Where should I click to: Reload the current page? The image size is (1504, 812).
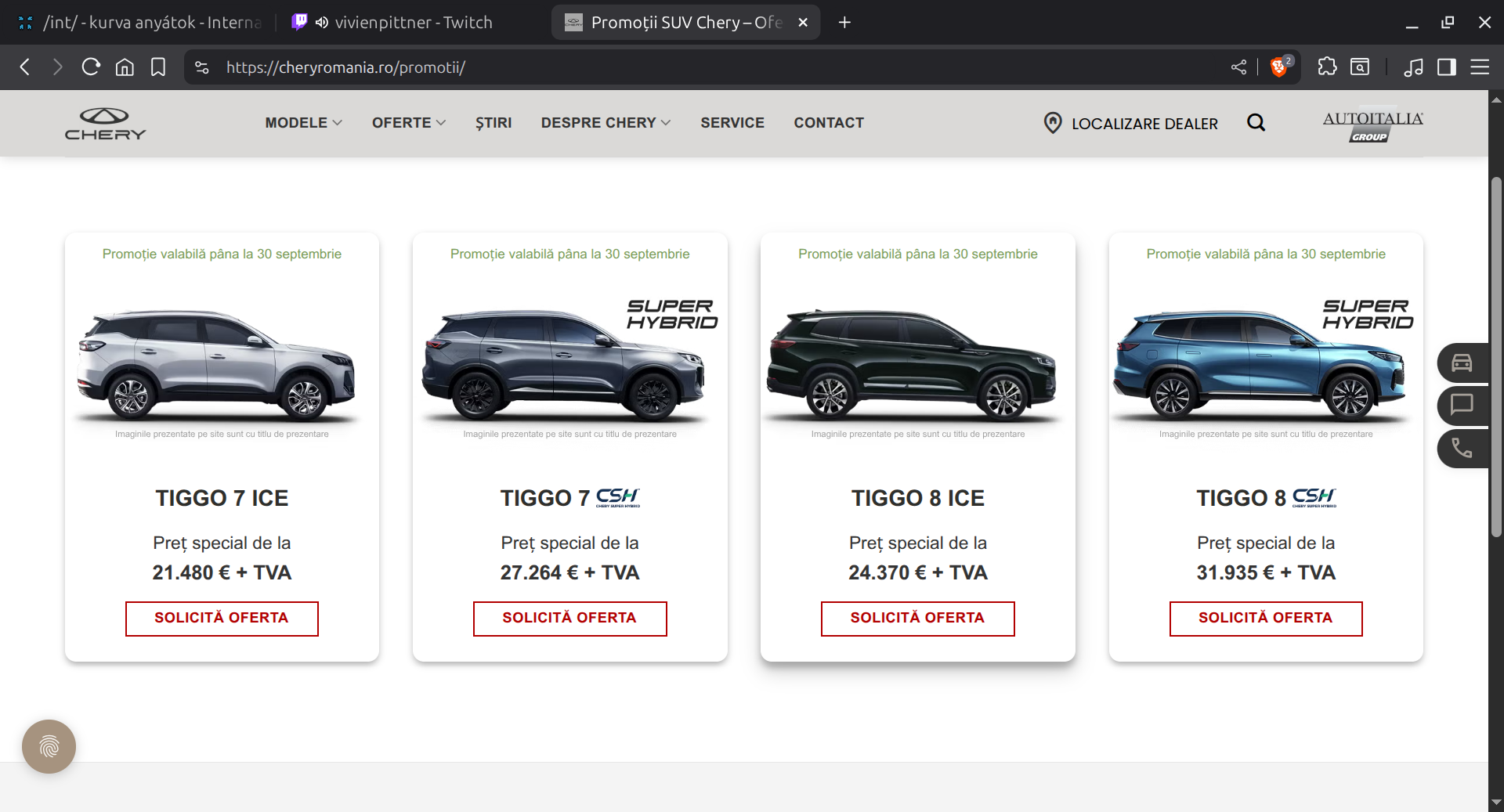click(x=91, y=67)
